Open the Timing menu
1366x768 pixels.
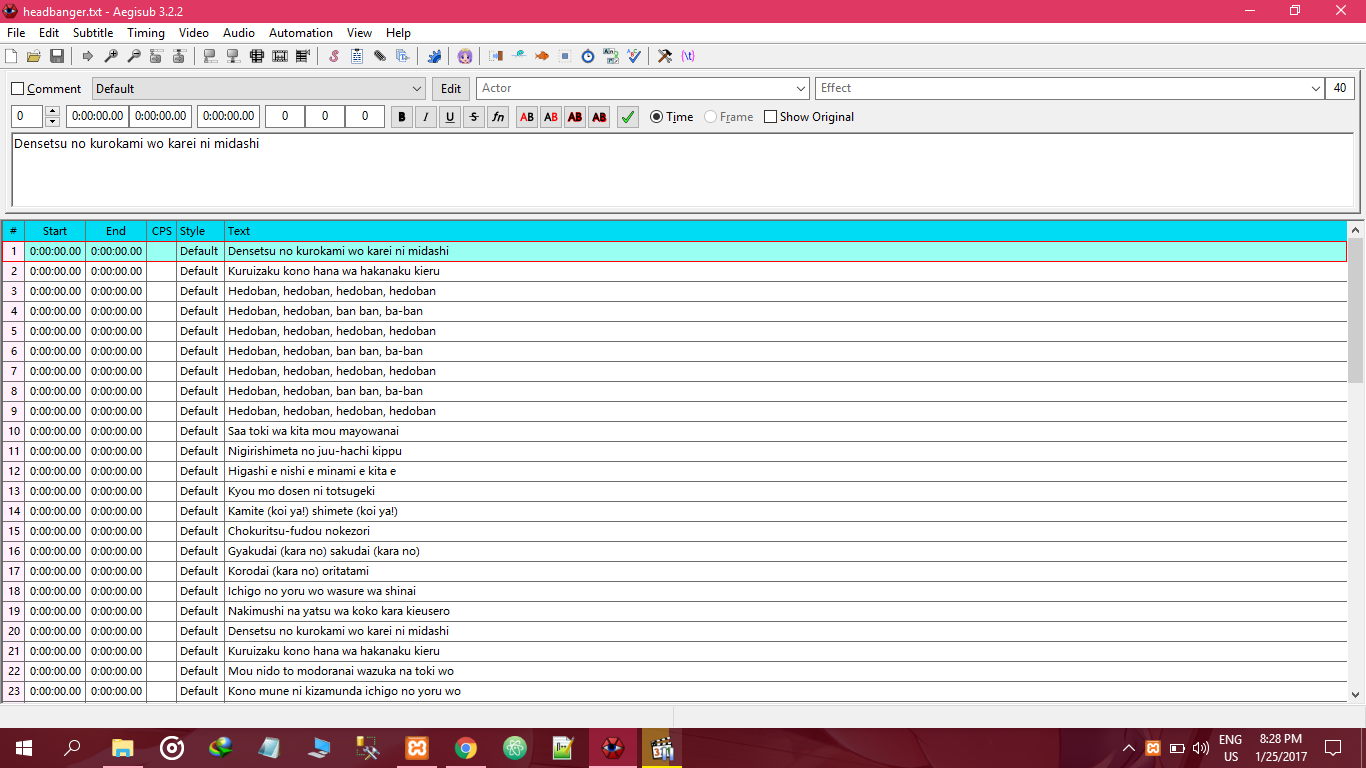[146, 33]
